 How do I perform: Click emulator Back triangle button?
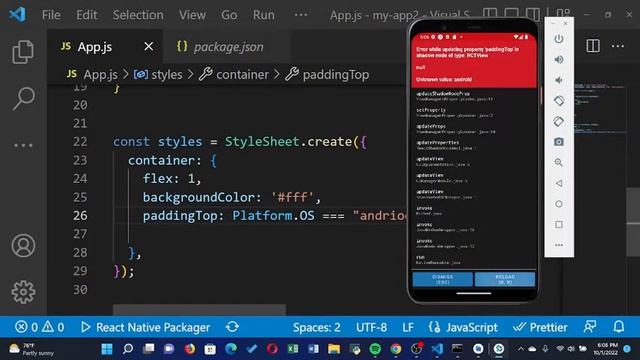tap(559, 183)
